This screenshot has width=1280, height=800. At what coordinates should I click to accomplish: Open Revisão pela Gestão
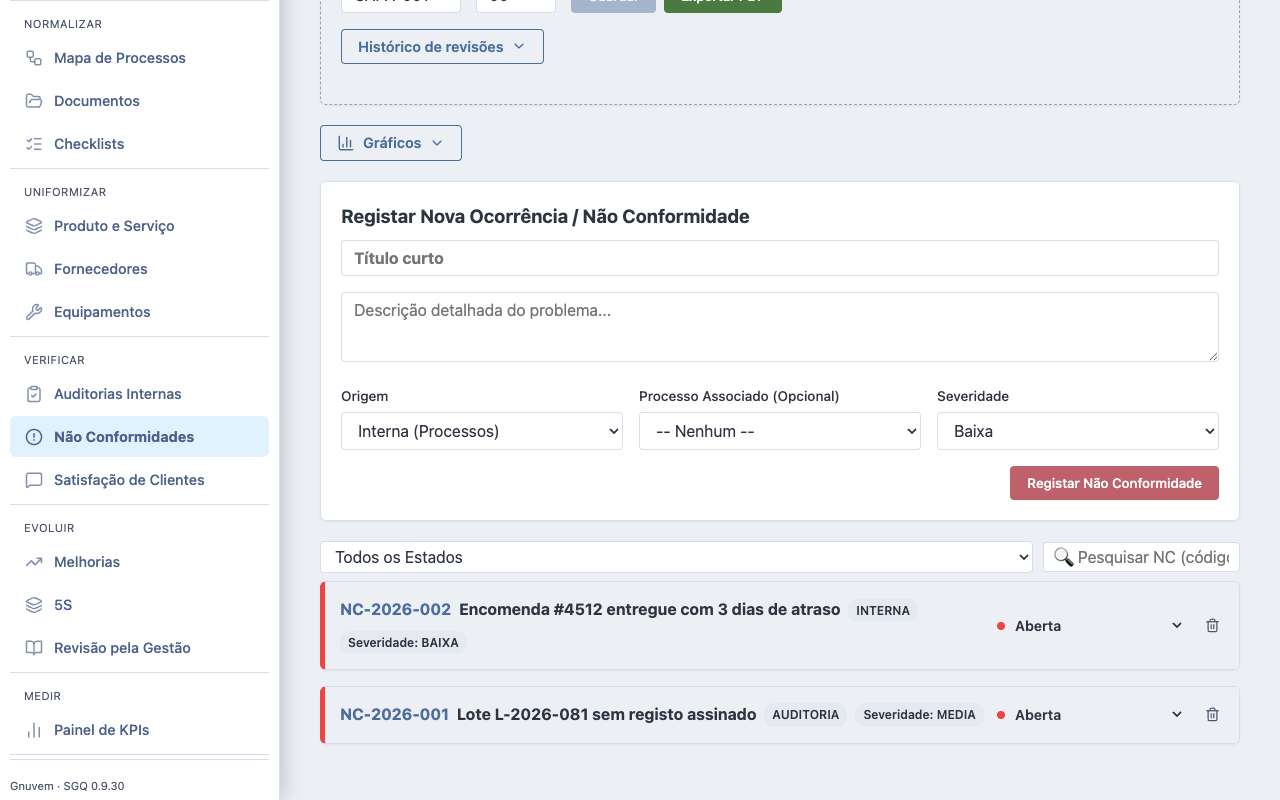[x=139, y=648]
